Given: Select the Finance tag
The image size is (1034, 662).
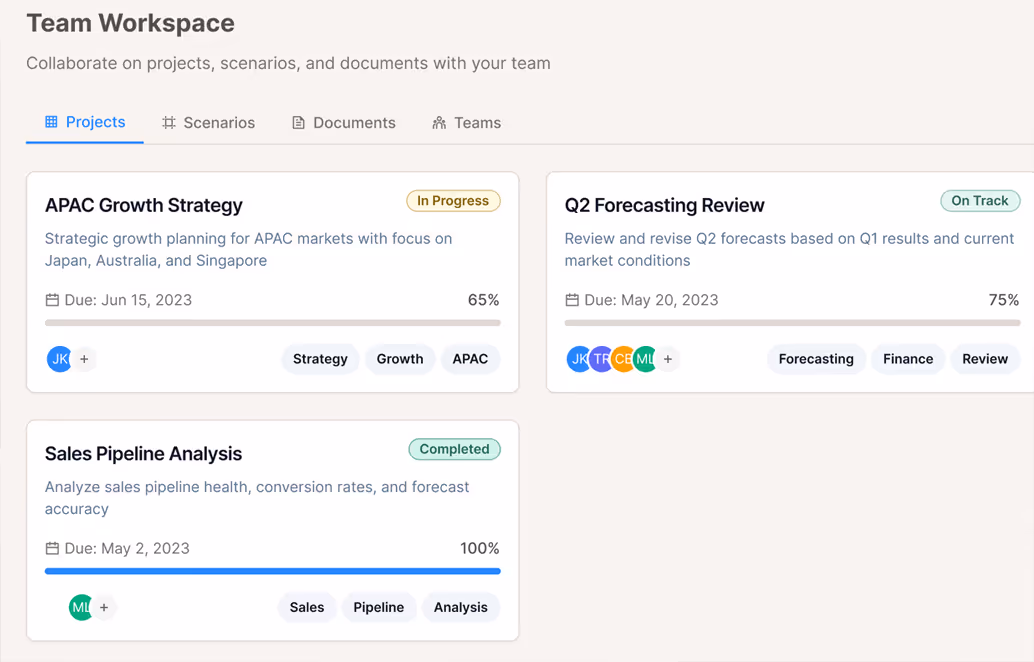Looking at the screenshot, I should (x=908, y=359).
